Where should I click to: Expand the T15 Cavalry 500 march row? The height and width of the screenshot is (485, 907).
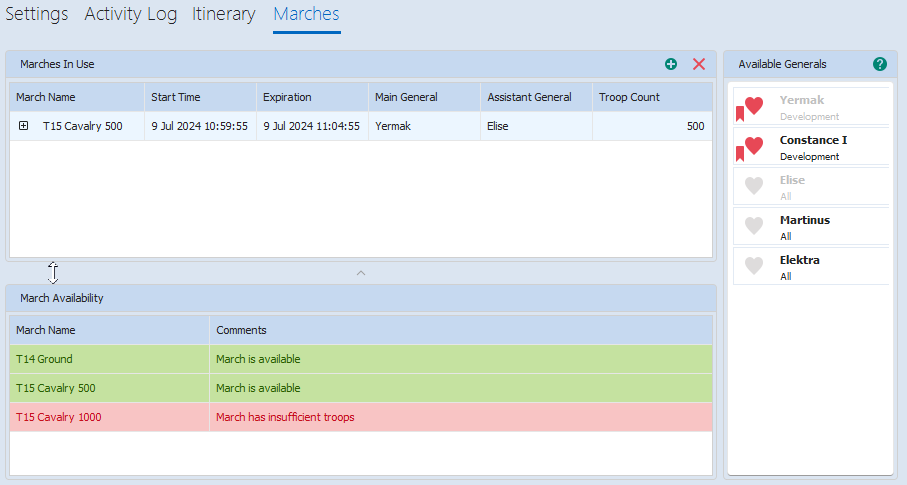point(23,126)
